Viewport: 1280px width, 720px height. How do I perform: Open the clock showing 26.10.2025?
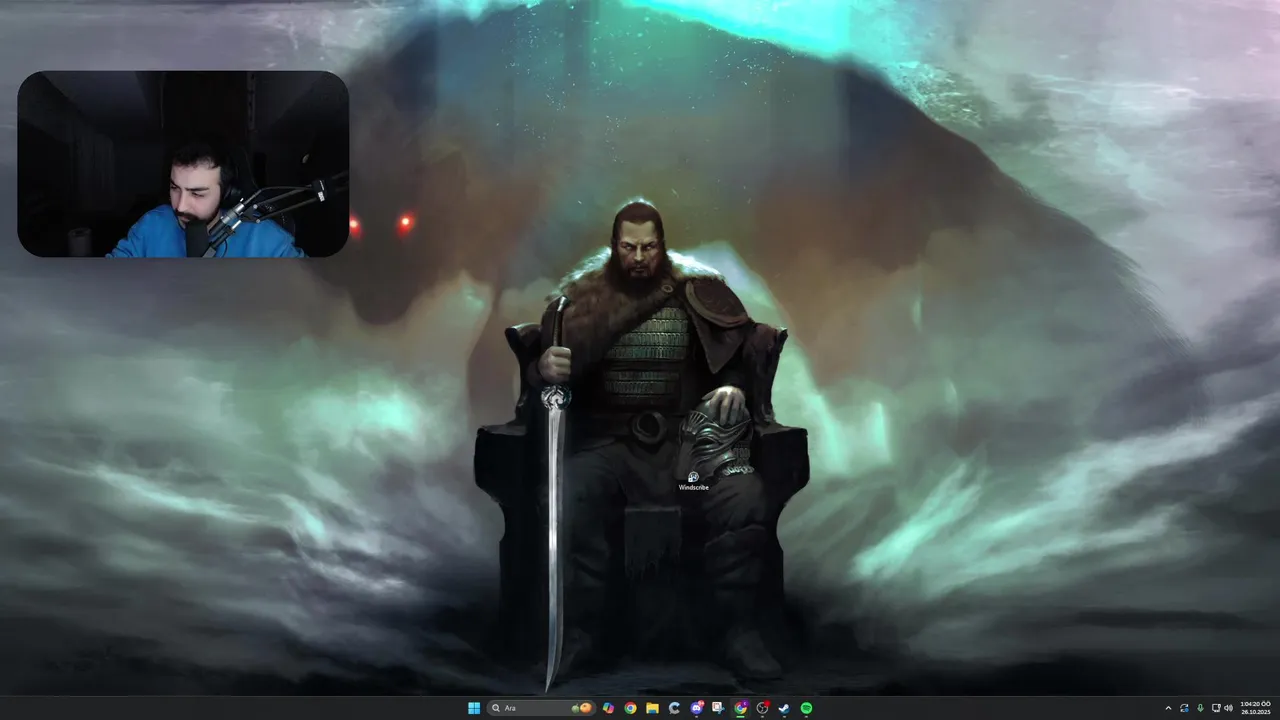[x=1255, y=708]
